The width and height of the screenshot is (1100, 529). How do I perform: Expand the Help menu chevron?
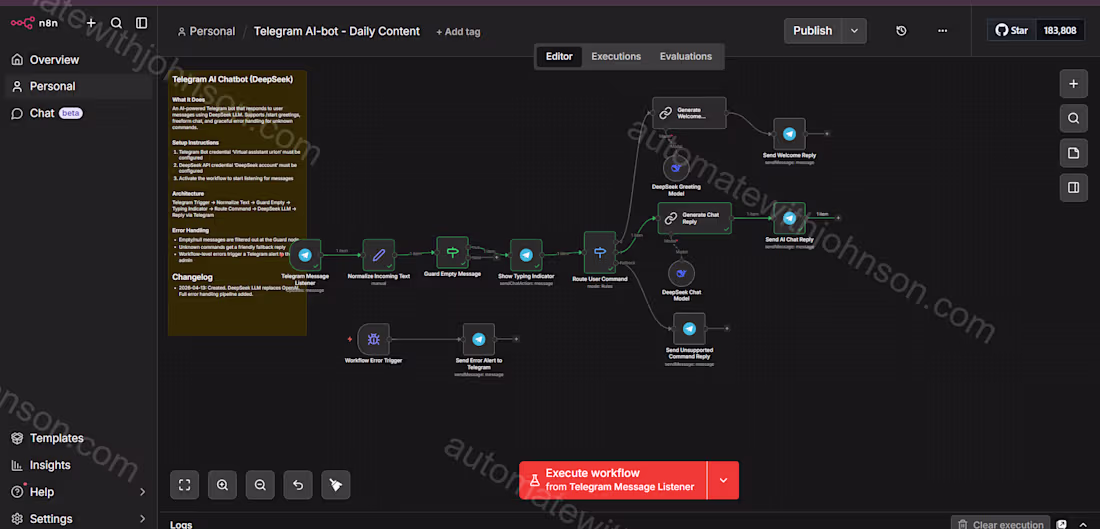(142, 492)
